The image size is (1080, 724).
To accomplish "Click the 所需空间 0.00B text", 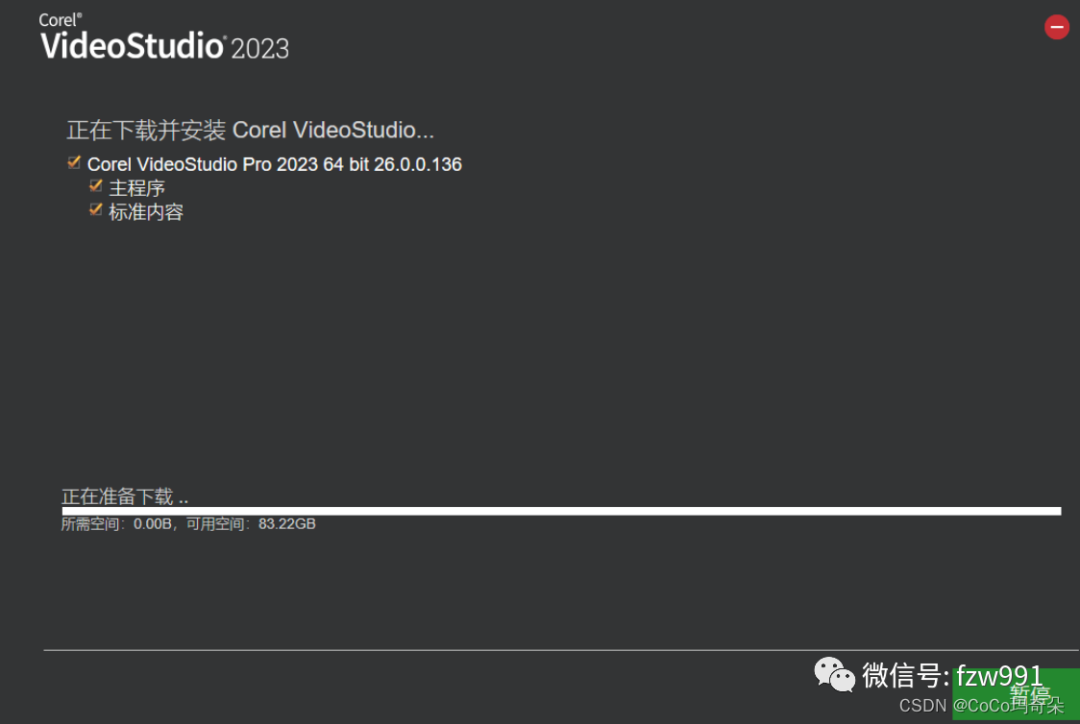I will pos(116,524).
